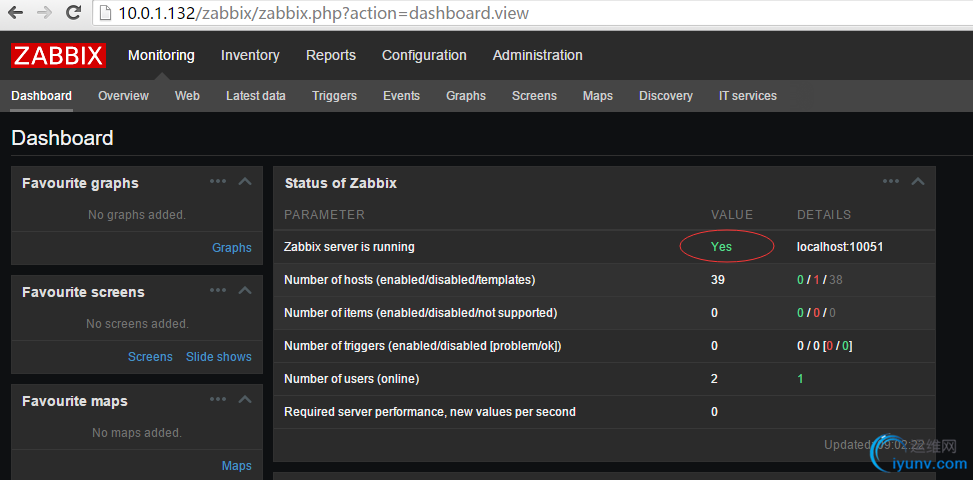Image resolution: width=973 pixels, height=480 pixels.
Task: Open Favourite graphs three-dot menu
Action: pyautogui.click(x=218, y=182)
